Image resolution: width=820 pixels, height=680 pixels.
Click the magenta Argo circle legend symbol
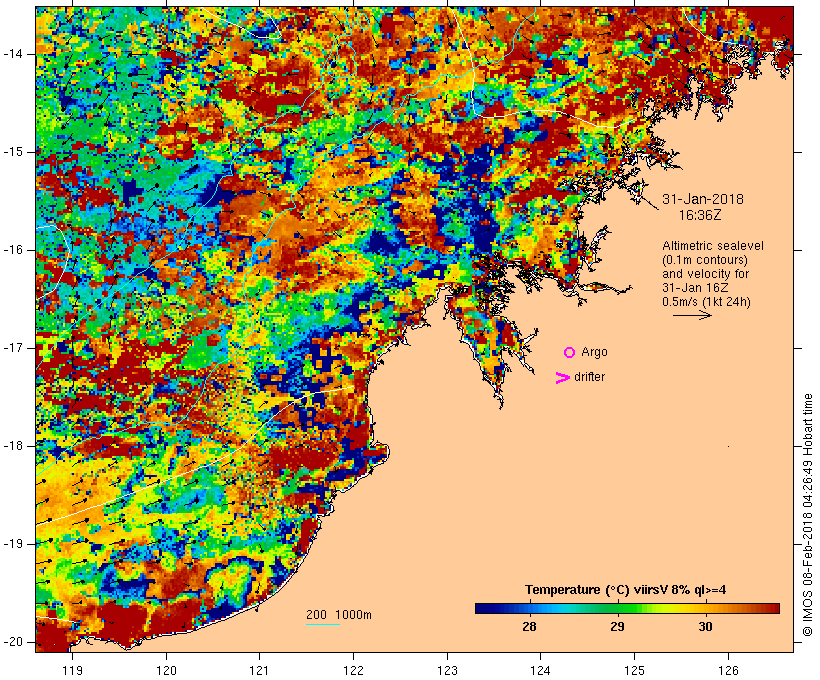[x=570, y=353]
